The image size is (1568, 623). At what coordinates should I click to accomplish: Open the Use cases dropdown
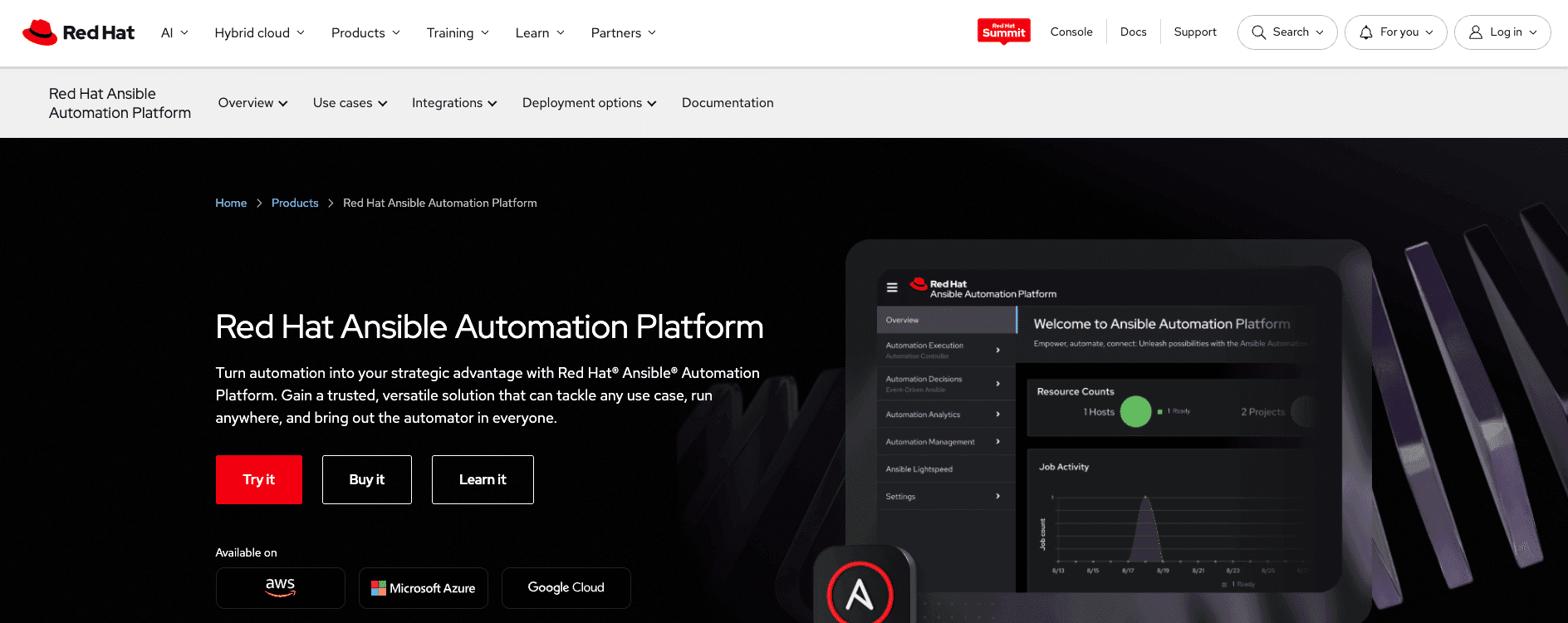[350, 103]
